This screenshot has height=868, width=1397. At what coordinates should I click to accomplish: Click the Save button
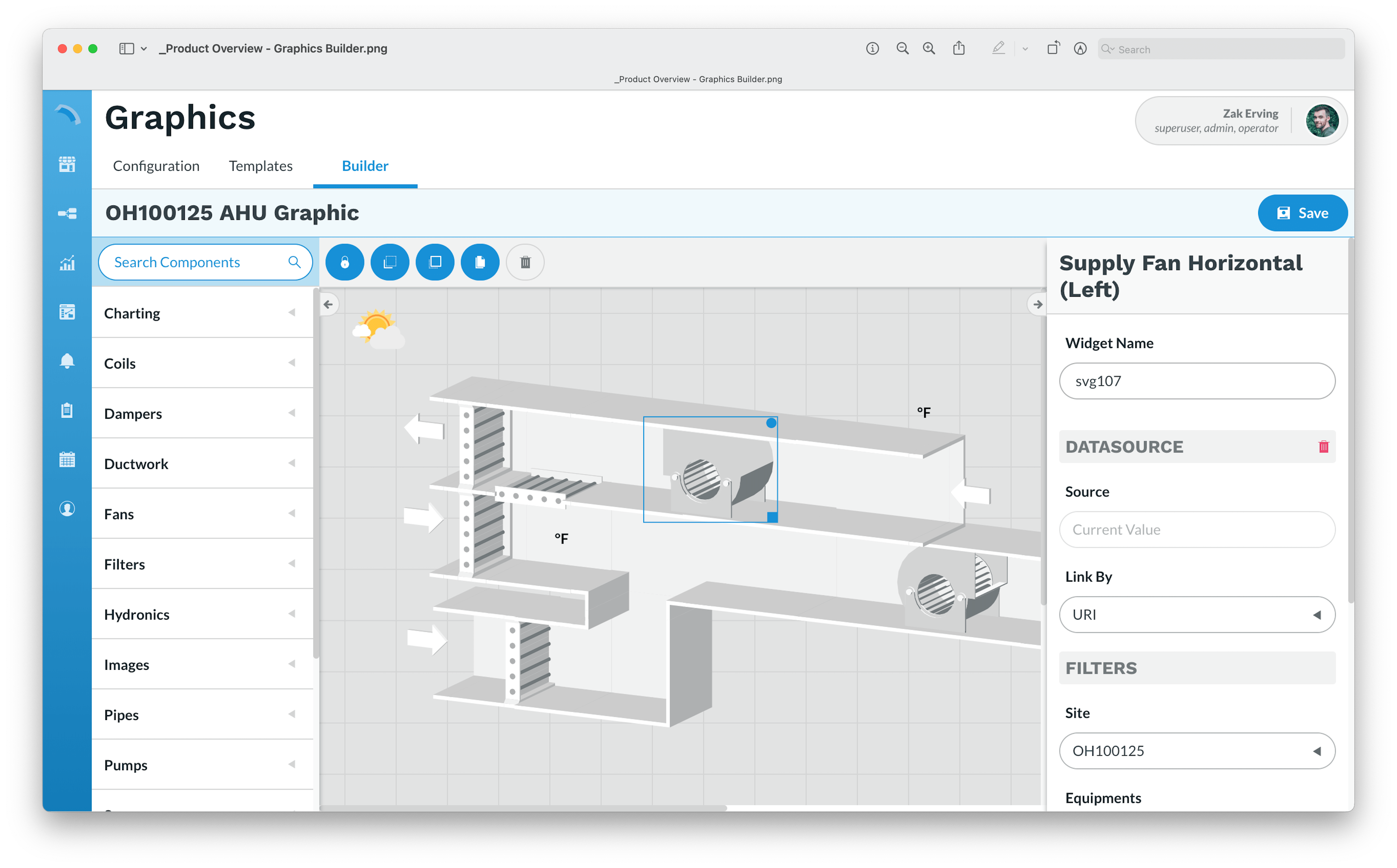coord(1302,213)
